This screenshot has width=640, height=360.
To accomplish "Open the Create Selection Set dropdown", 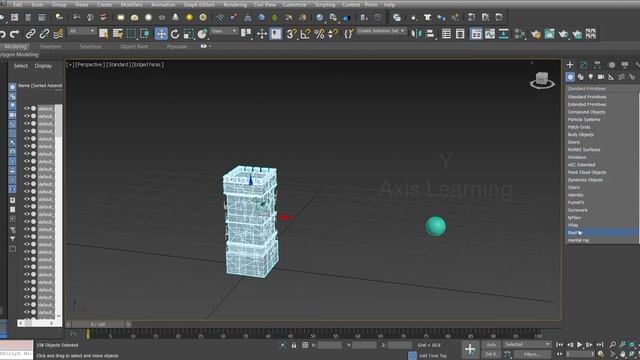I will coord(382,31).
